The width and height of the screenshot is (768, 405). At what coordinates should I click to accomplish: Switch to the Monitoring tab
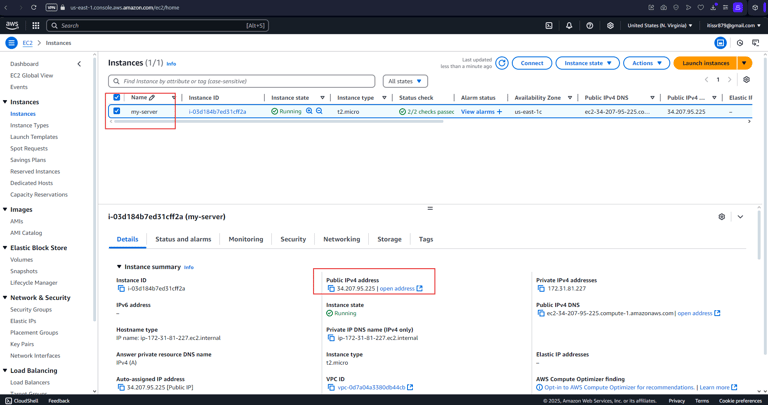[246, 239]
